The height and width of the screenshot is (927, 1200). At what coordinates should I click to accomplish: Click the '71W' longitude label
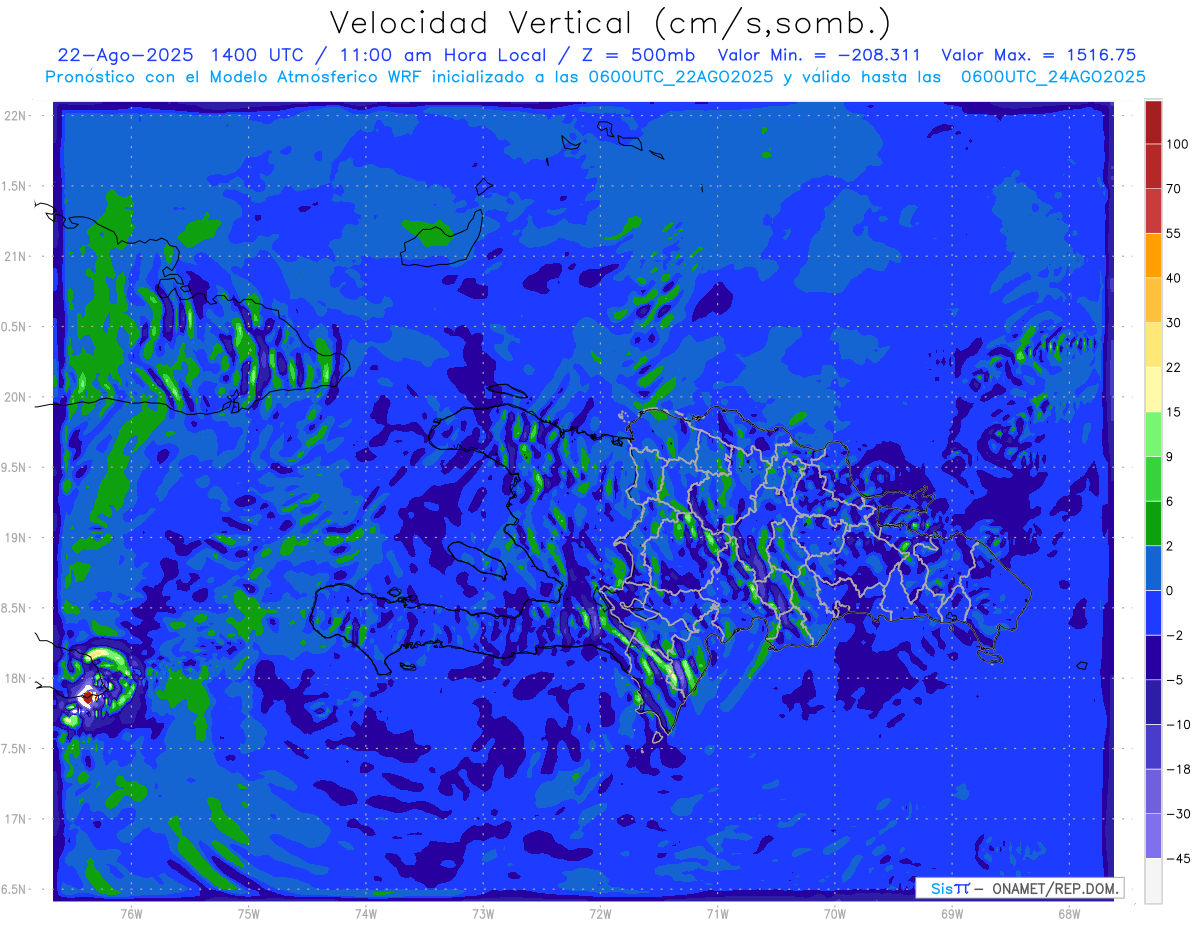(717, 913)
